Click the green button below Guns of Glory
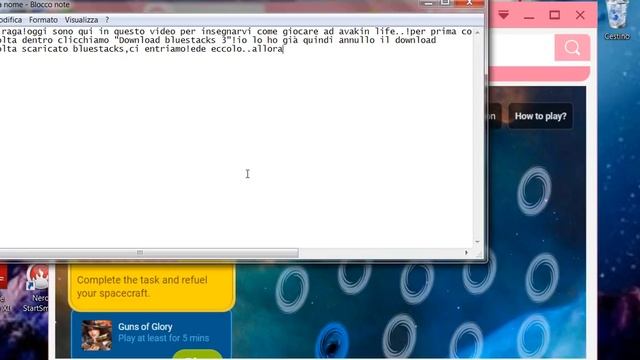The width and height of the screenshot is (640, 360). 197,355
